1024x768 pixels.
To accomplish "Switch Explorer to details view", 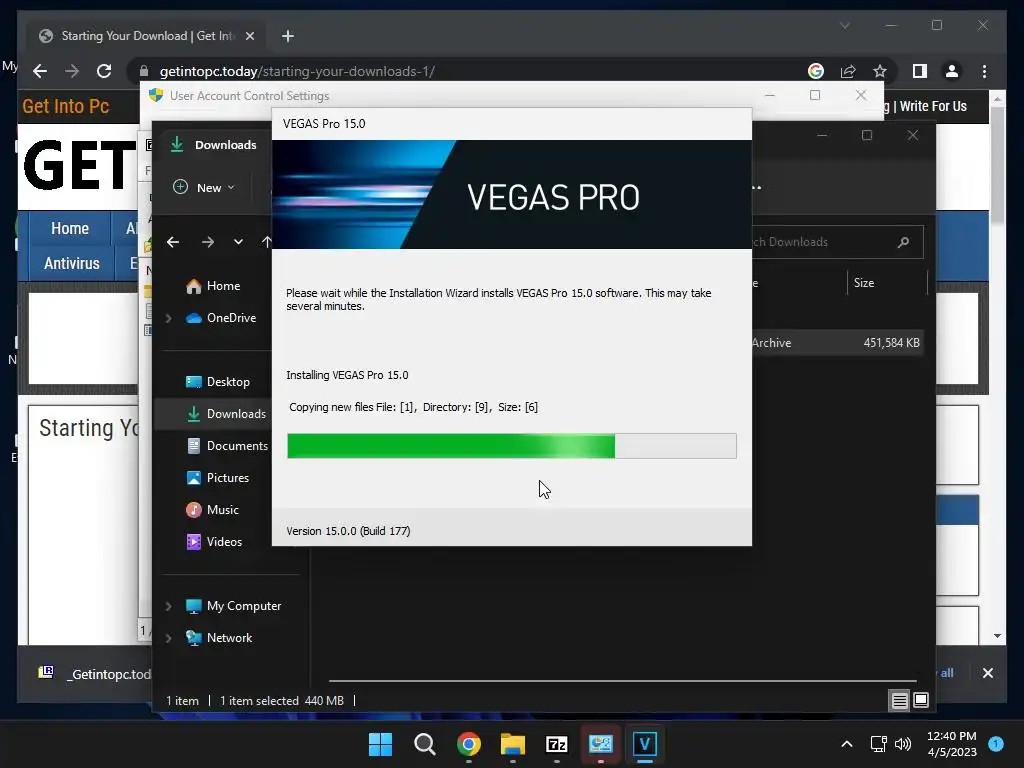I will (x=899, y=701).
